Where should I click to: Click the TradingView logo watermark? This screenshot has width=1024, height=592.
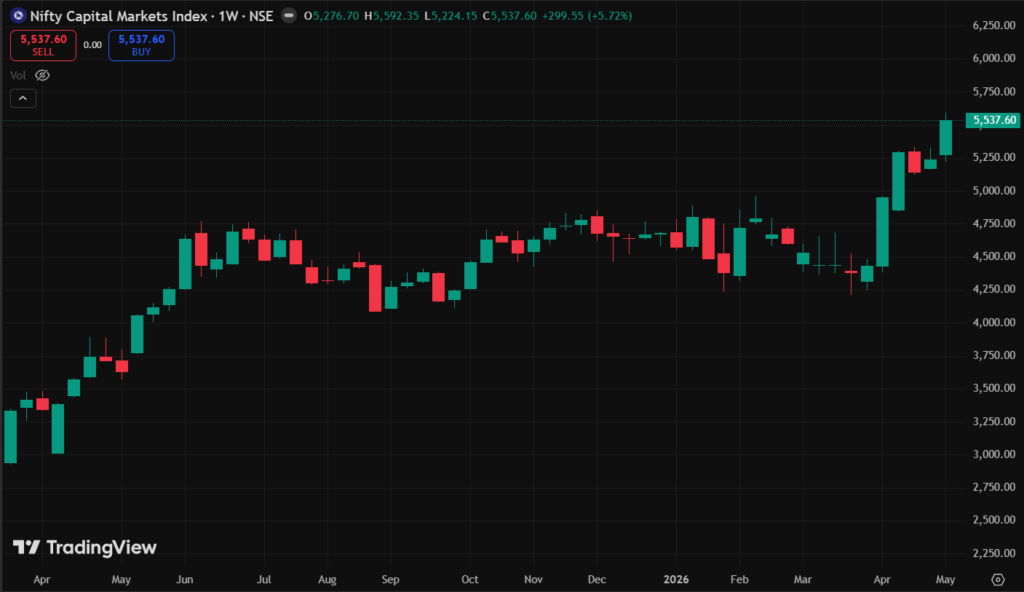[x=85, y=548]
